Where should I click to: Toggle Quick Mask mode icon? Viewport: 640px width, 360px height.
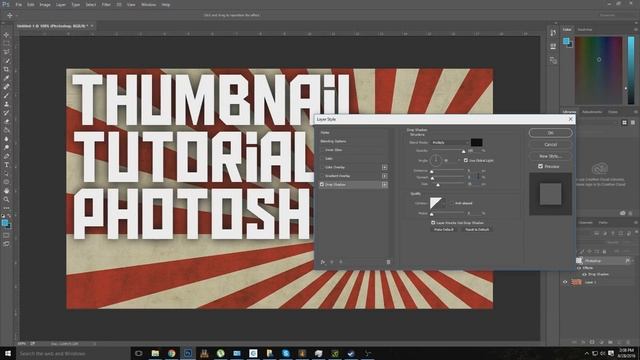[x=6, y=235]
